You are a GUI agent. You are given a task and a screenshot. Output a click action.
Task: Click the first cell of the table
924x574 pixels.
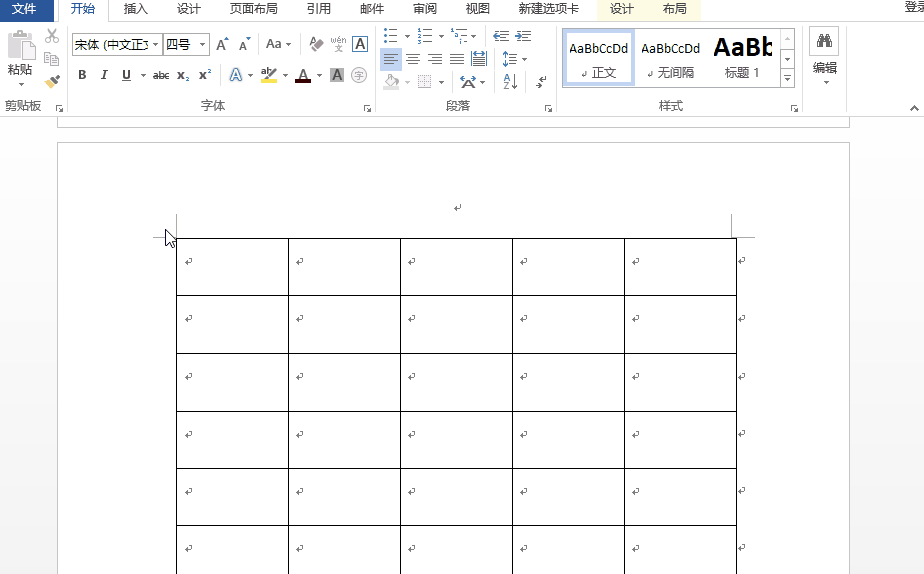coord(232,267)
